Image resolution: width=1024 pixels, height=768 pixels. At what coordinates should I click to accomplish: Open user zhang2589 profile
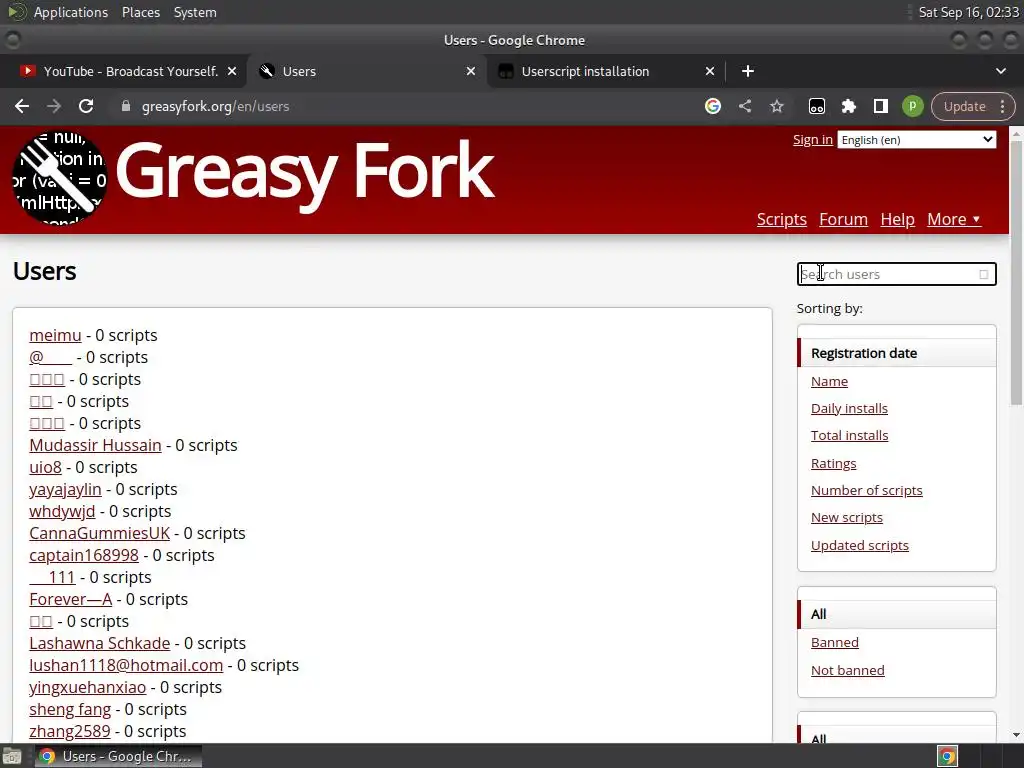(x=70, y=731)
